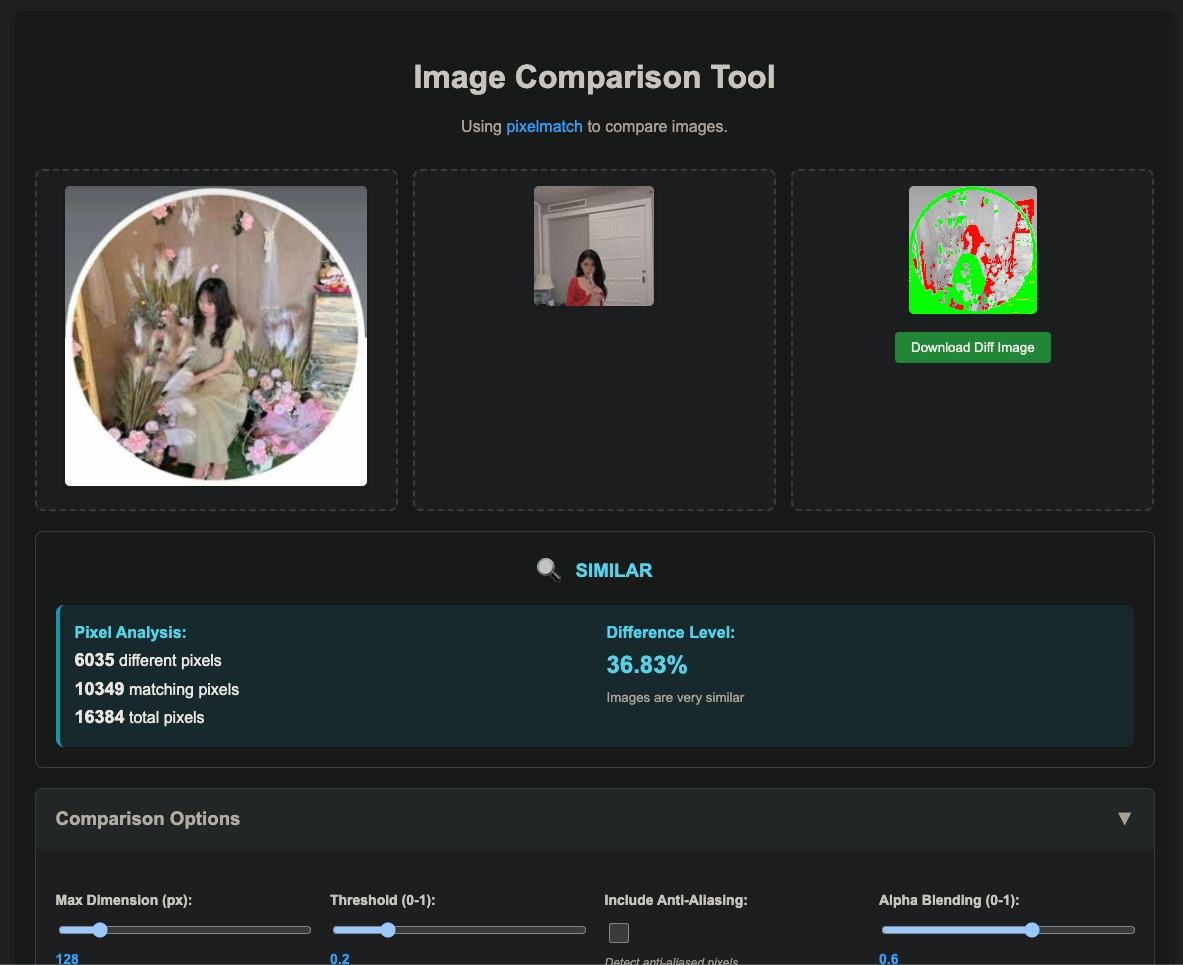Screen dimensions: 1183x965
Task: Select the first image with circular flower portrait
Action: (216, 336)
